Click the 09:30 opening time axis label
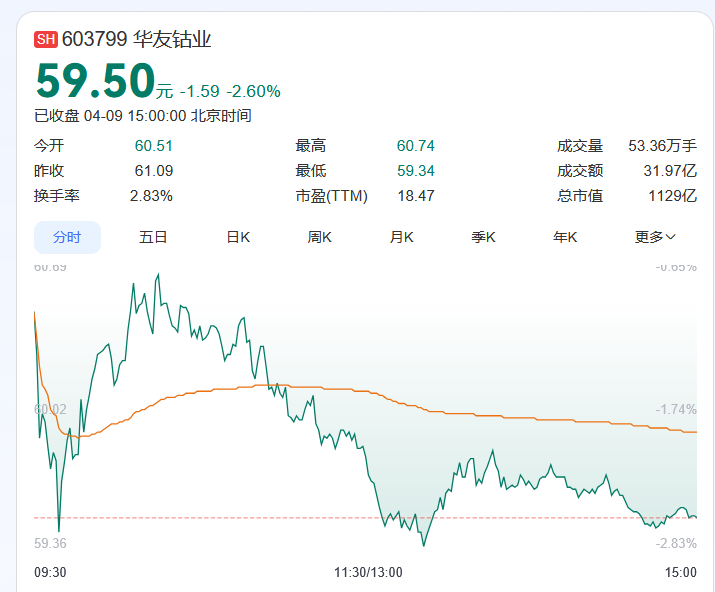 (x=50, y=572)
